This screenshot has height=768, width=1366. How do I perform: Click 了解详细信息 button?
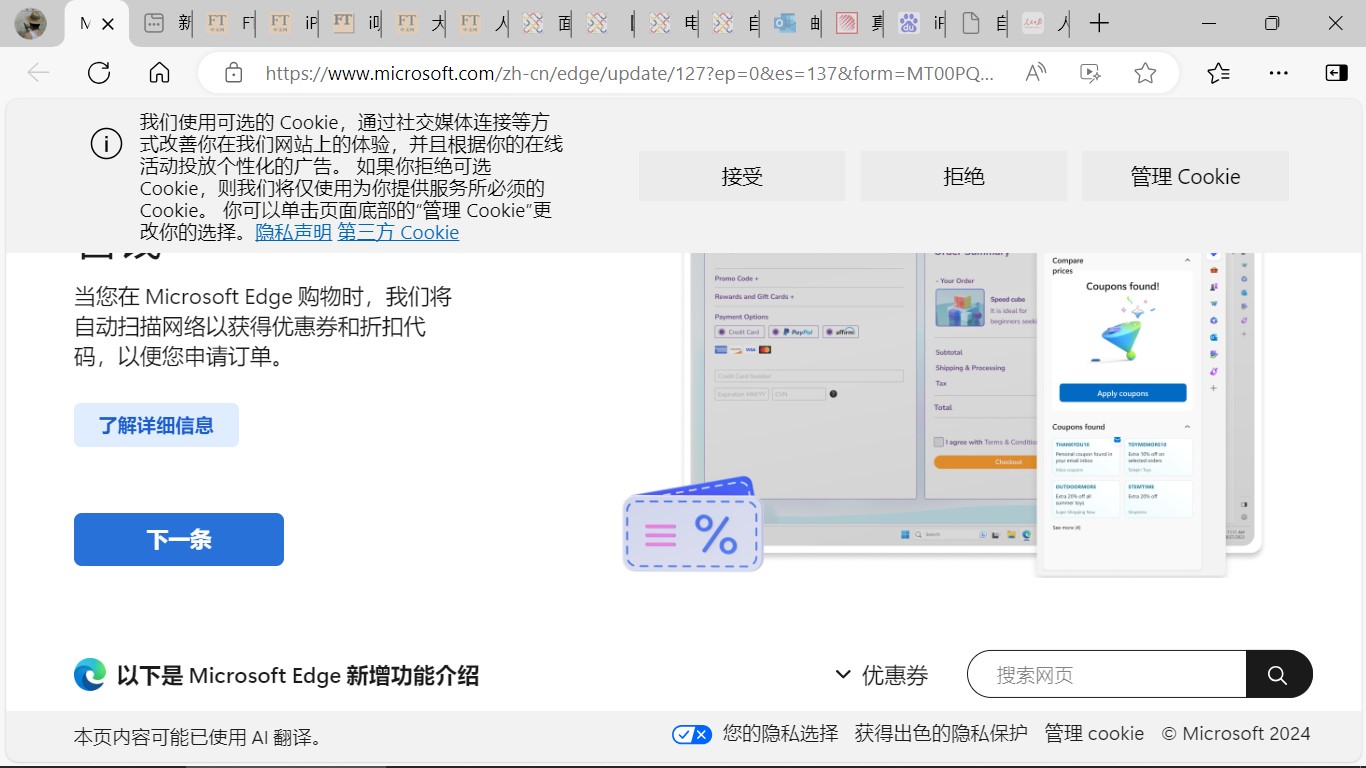coord(156,425)
